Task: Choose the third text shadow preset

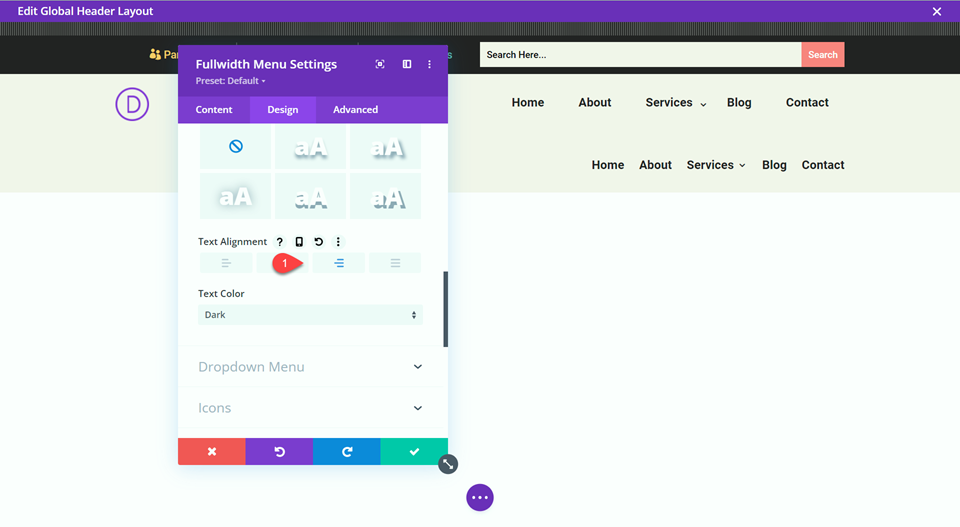Action: (385, 146)
